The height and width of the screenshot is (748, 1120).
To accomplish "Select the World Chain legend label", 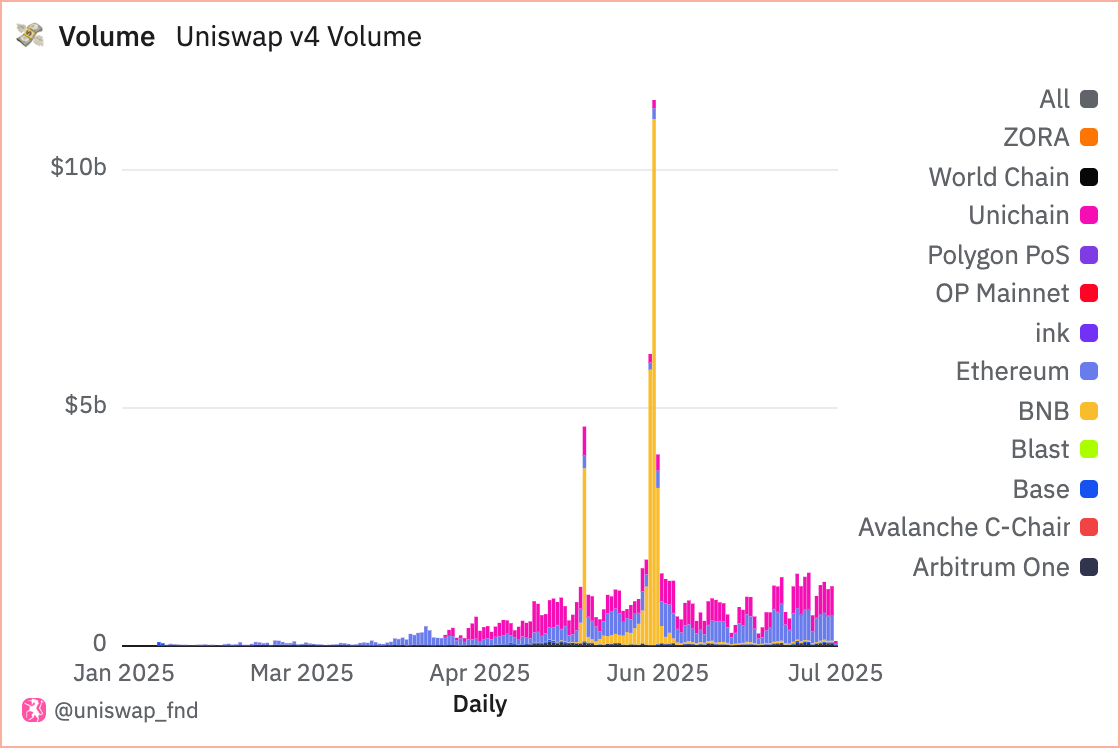I will click(x=999, y=176).
